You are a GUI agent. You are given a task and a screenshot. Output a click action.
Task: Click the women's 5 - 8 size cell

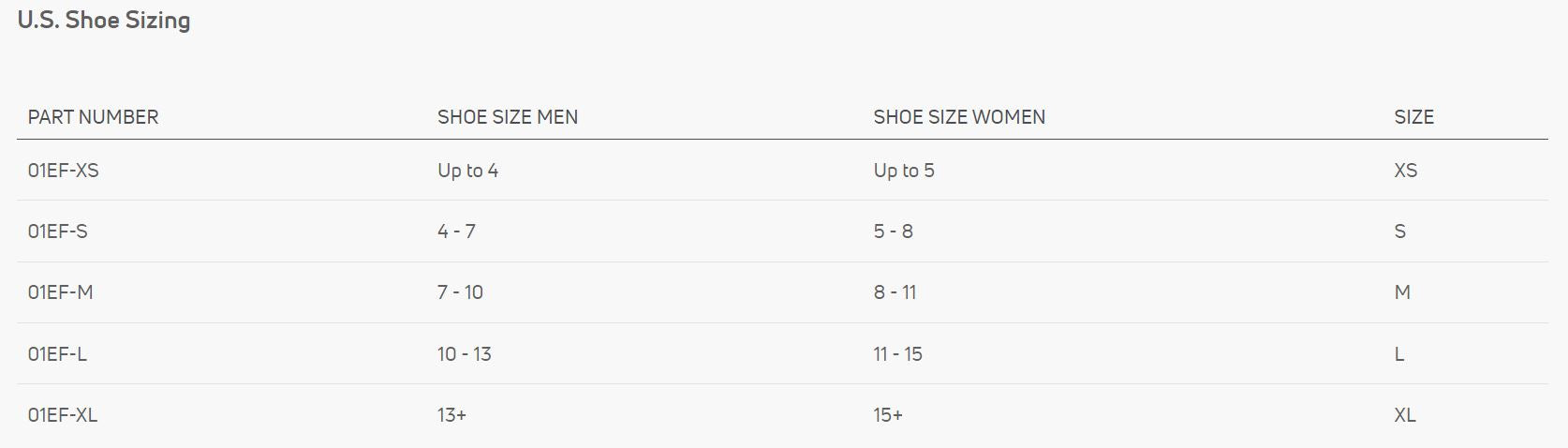(x=893, y=231)
